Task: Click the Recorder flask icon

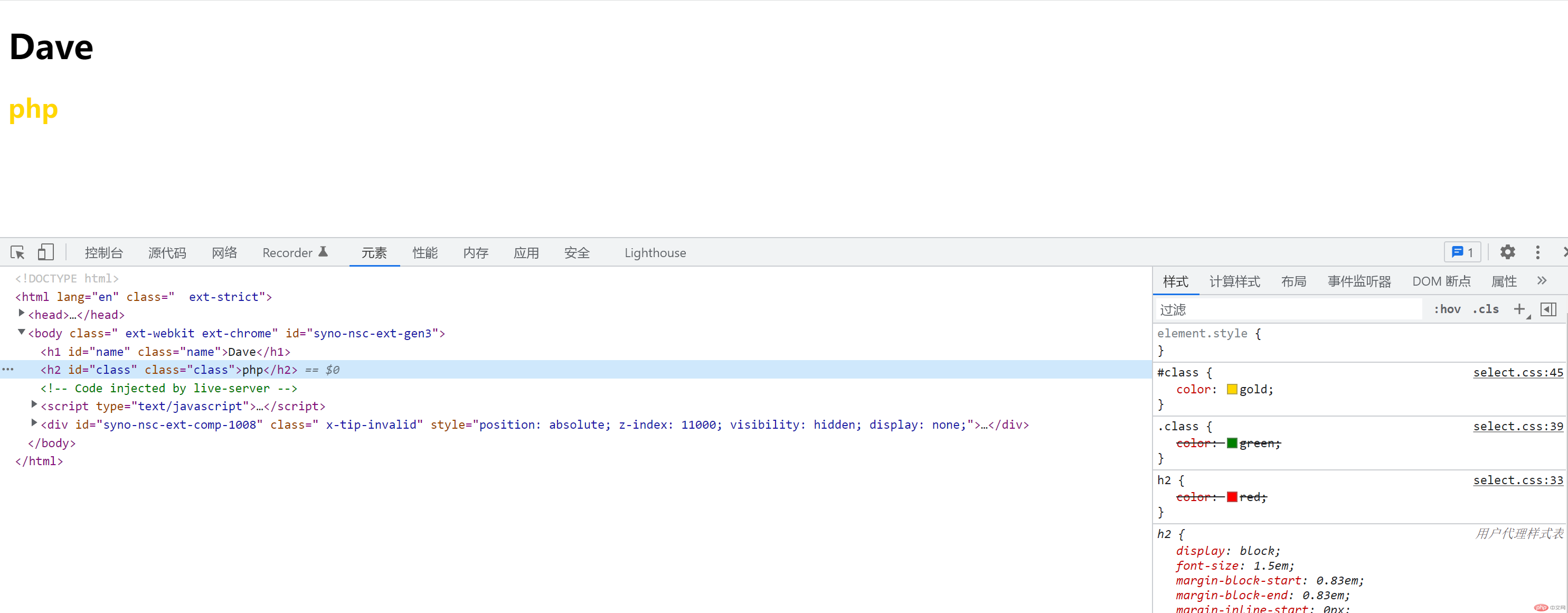Action: click(x=323, y=251)
